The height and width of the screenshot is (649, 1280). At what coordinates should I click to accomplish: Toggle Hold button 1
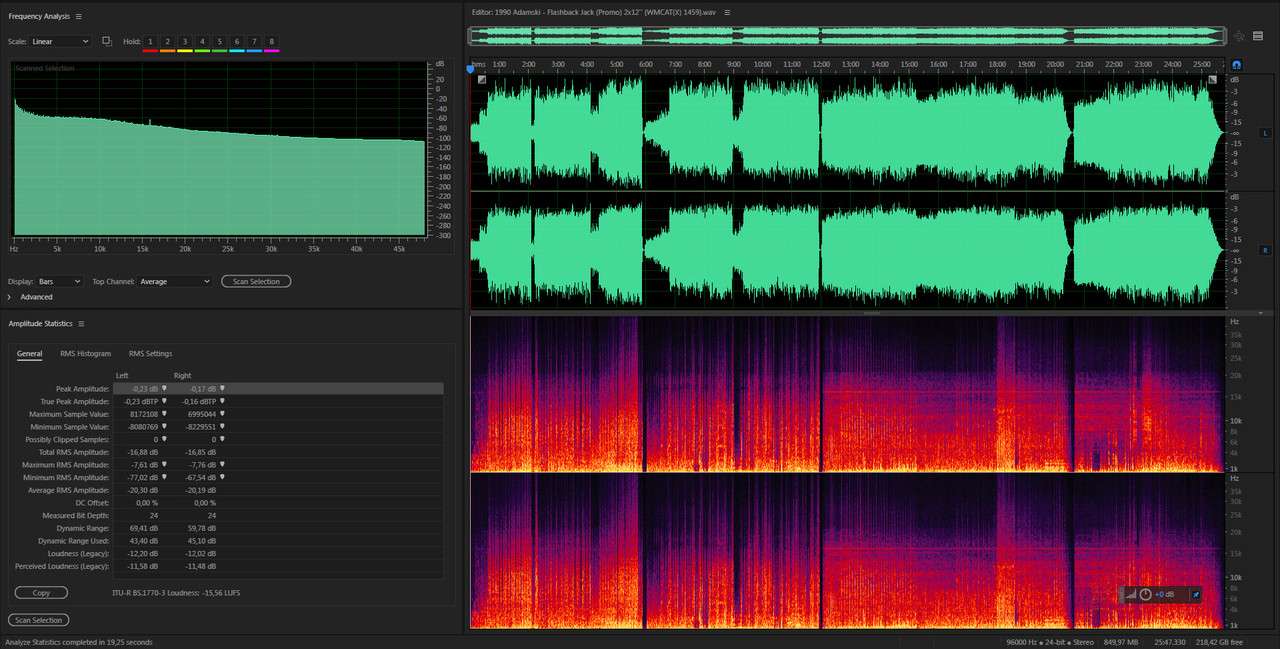click(x=150, y=41)
